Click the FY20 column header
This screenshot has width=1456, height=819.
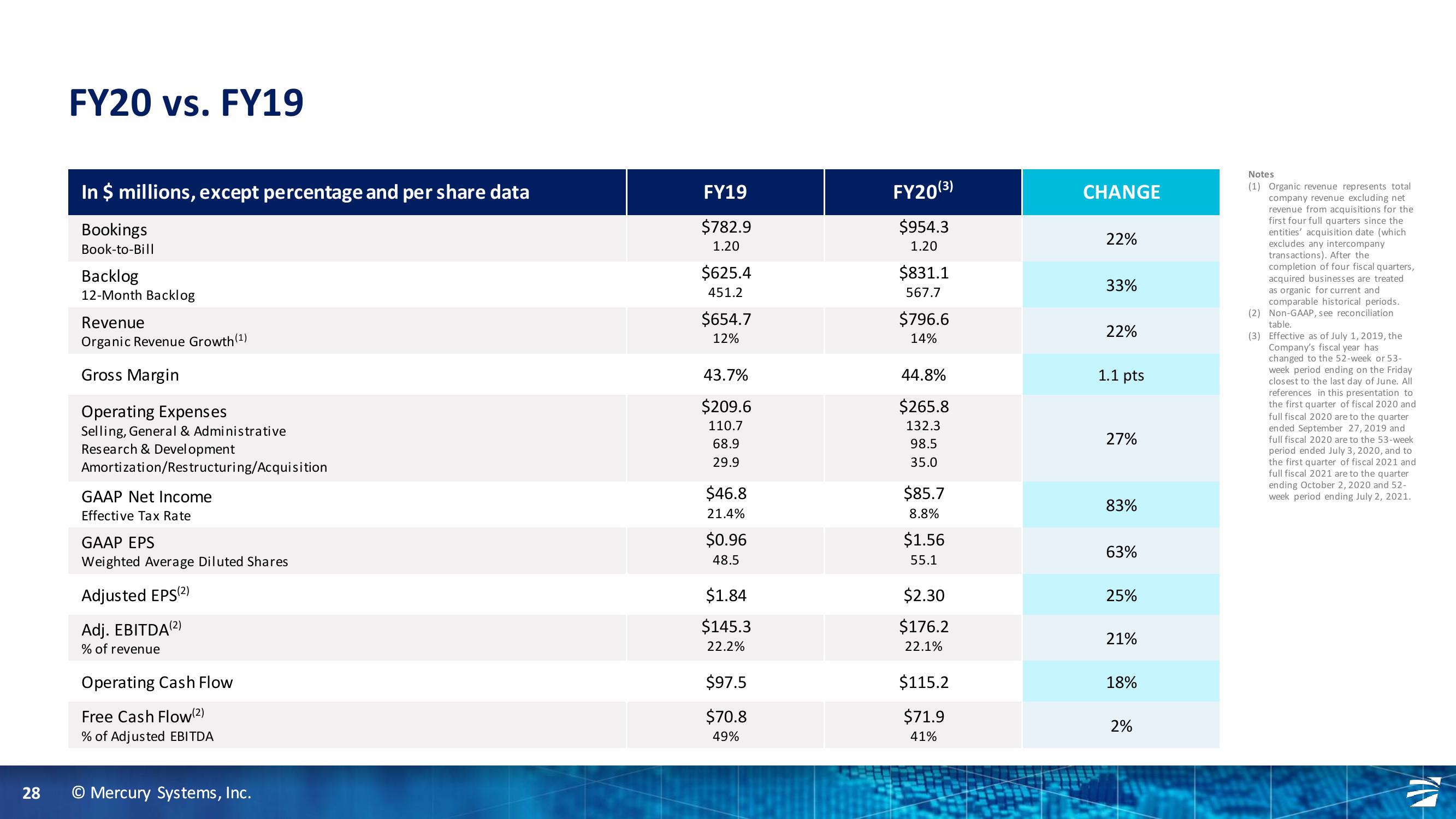(x=923, y=191)
